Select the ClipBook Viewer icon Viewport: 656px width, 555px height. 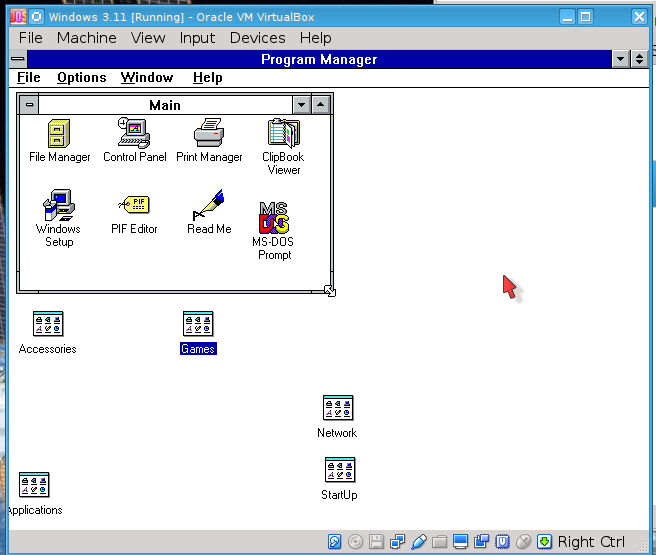pos(283,133)
